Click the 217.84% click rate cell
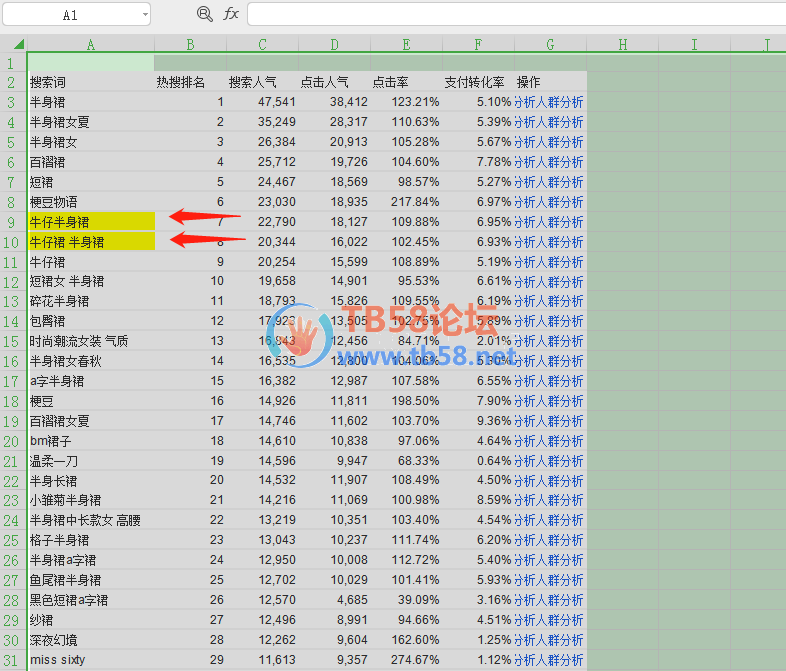Screen dimensions: 786x671 tap(406, 202)
